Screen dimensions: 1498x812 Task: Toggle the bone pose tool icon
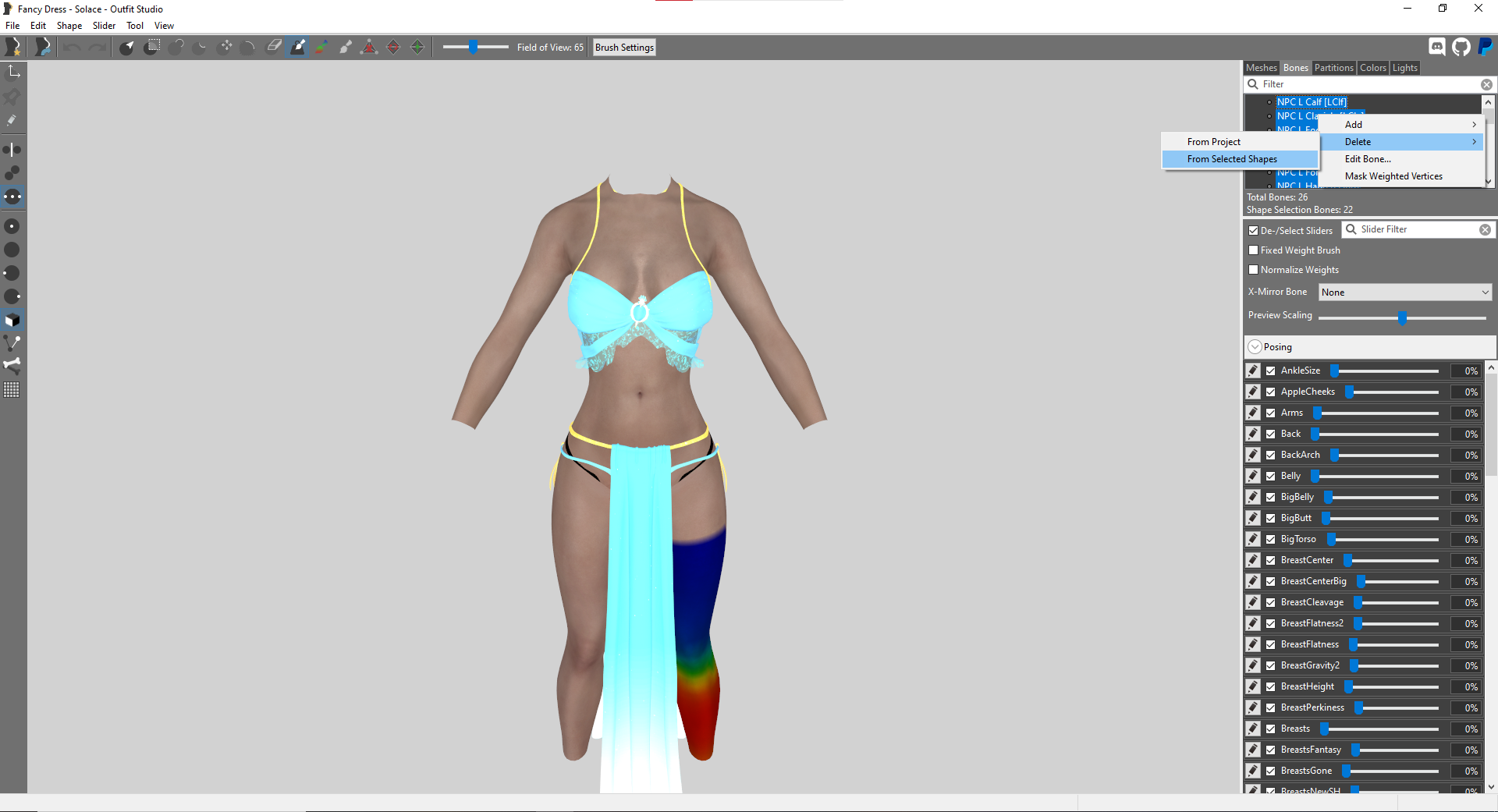tap(12, 365)
